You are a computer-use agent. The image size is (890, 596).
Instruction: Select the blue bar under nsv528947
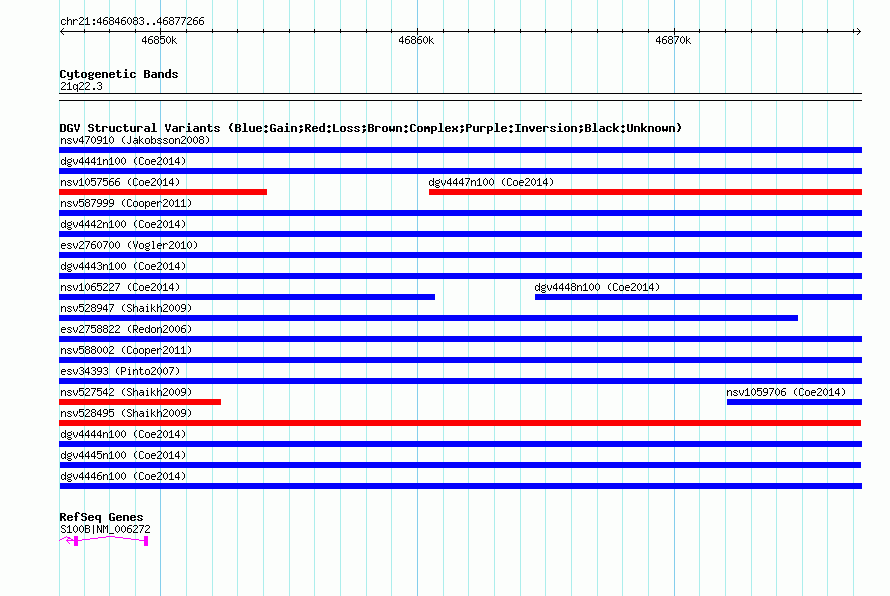(429, 318)
